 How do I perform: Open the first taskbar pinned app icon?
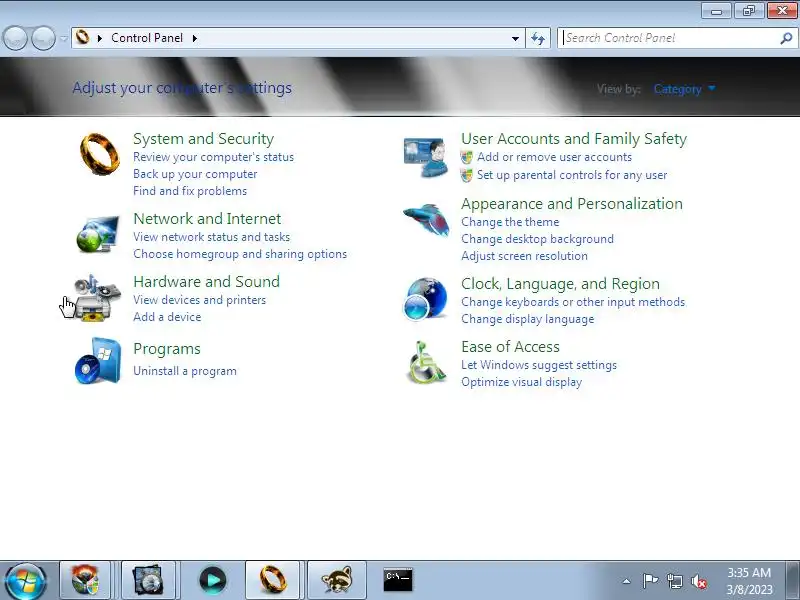click(85, 580)
